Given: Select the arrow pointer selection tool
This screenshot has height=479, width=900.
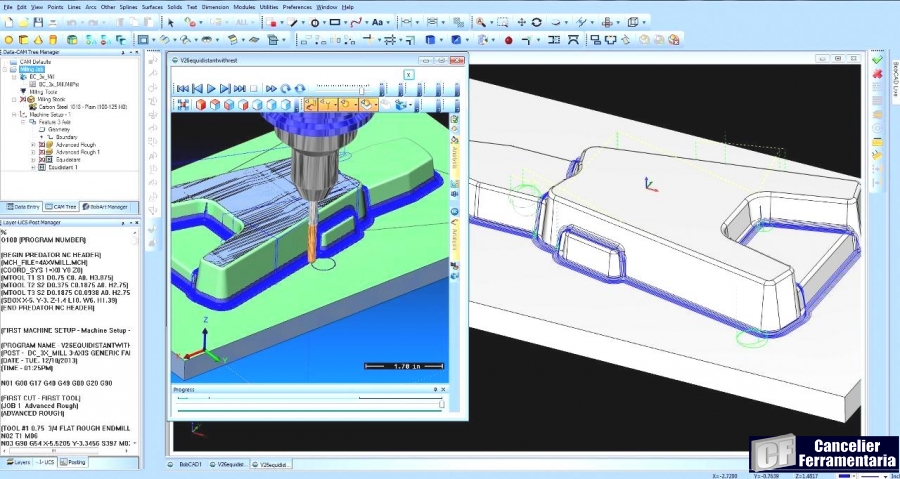Looking at the screenshot, I should [x=171, y=21].
